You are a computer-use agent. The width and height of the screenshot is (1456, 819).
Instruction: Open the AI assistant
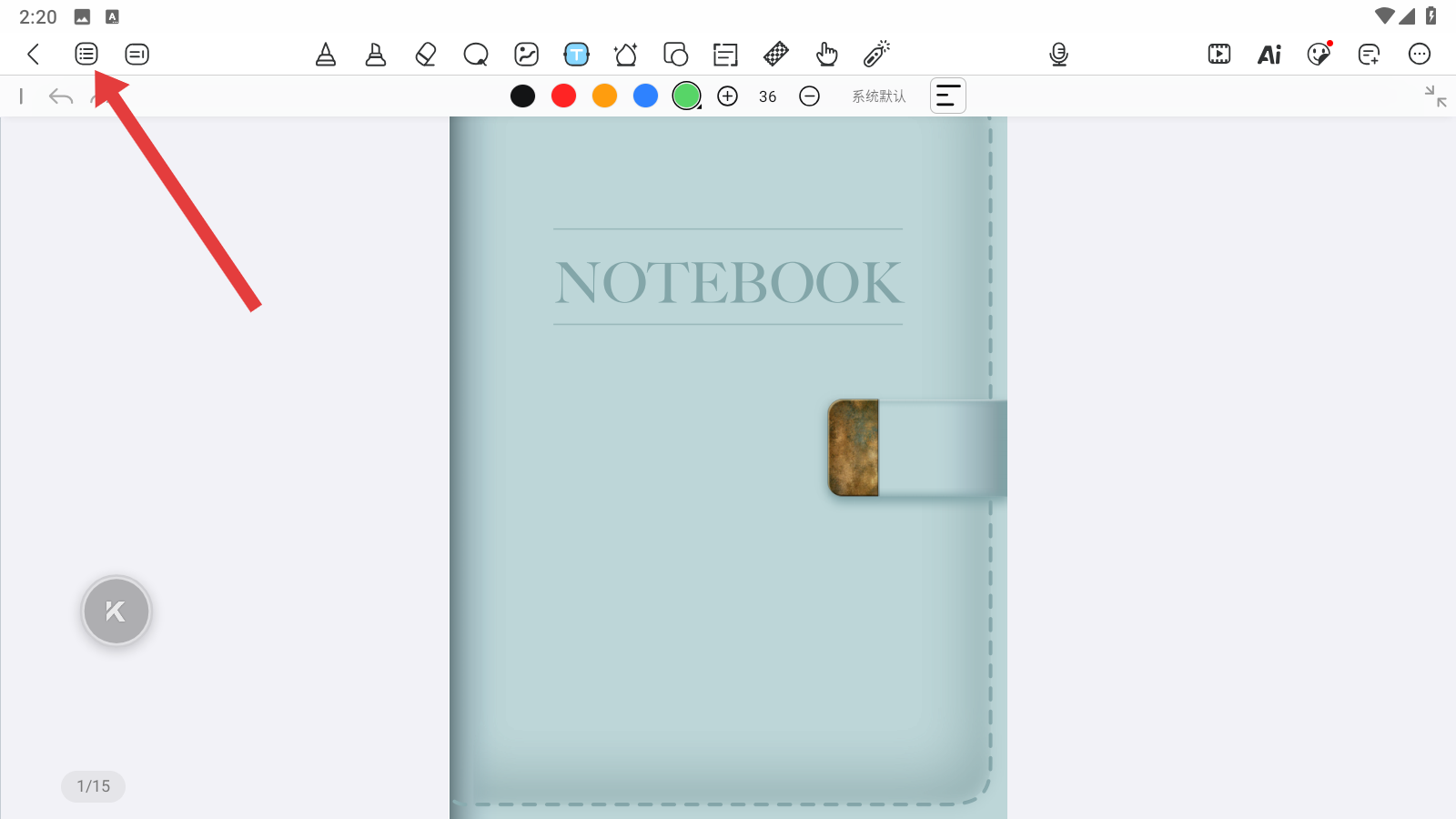point(1269,55)
